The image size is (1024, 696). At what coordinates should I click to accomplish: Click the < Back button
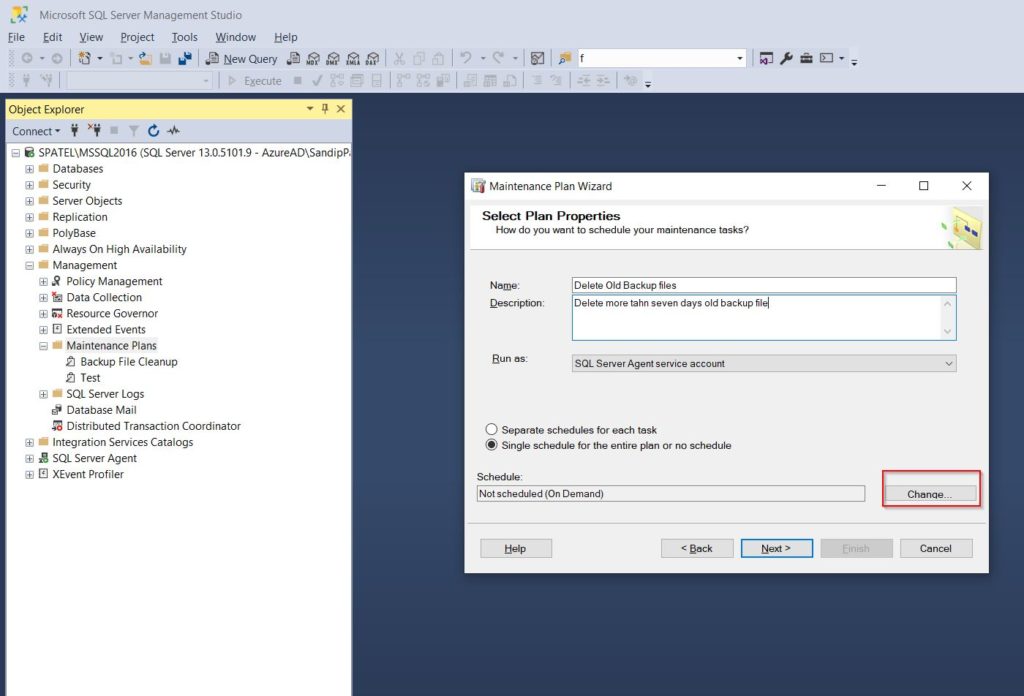coord(697,548)
